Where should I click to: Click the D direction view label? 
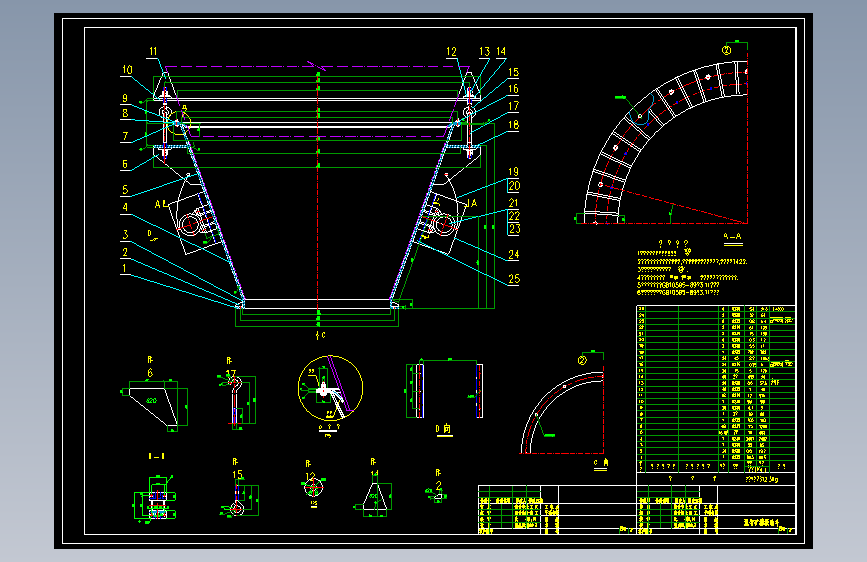[x=443, y=429]
